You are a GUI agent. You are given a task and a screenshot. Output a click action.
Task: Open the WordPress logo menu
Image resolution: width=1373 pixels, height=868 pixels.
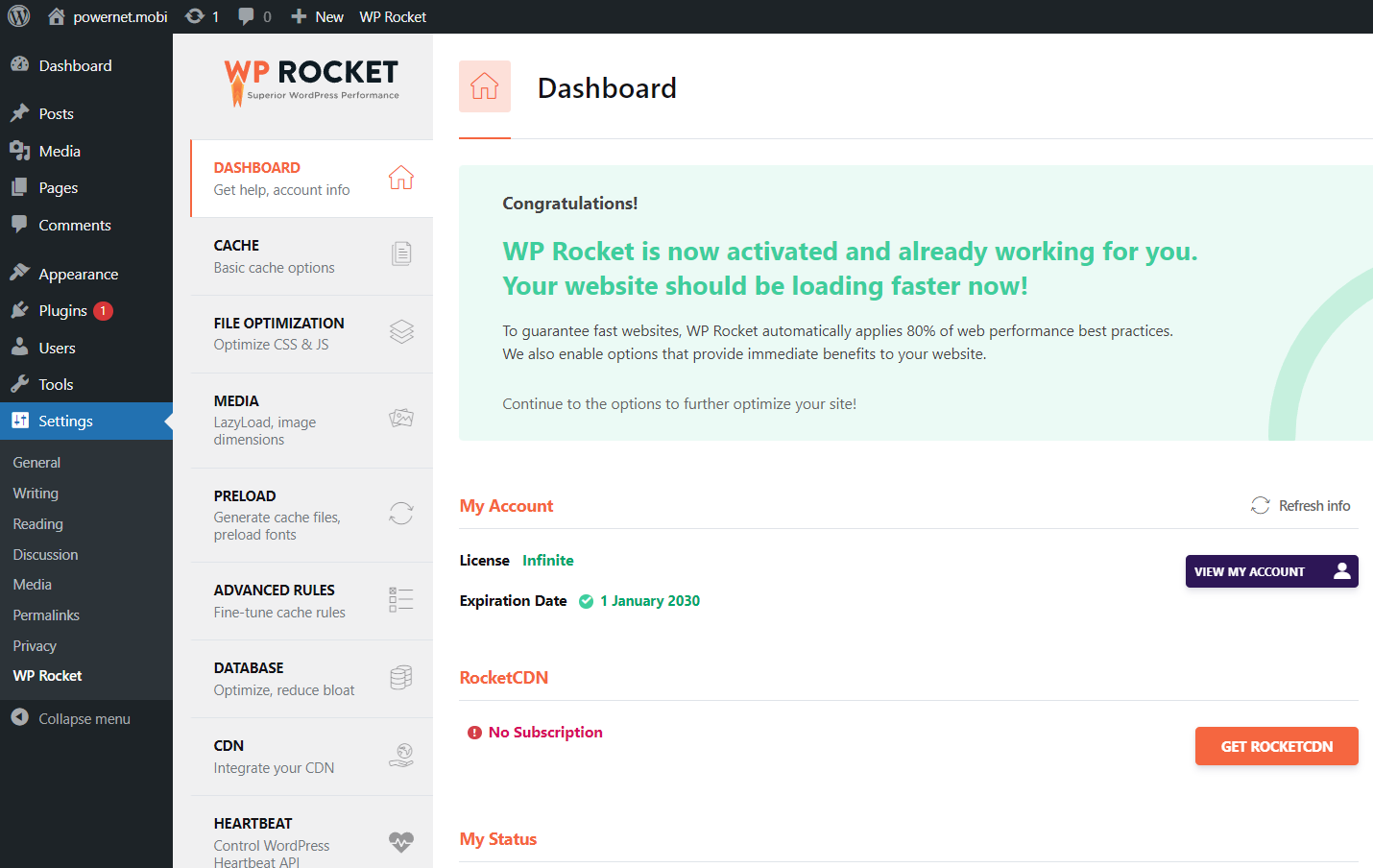(19, 16)
